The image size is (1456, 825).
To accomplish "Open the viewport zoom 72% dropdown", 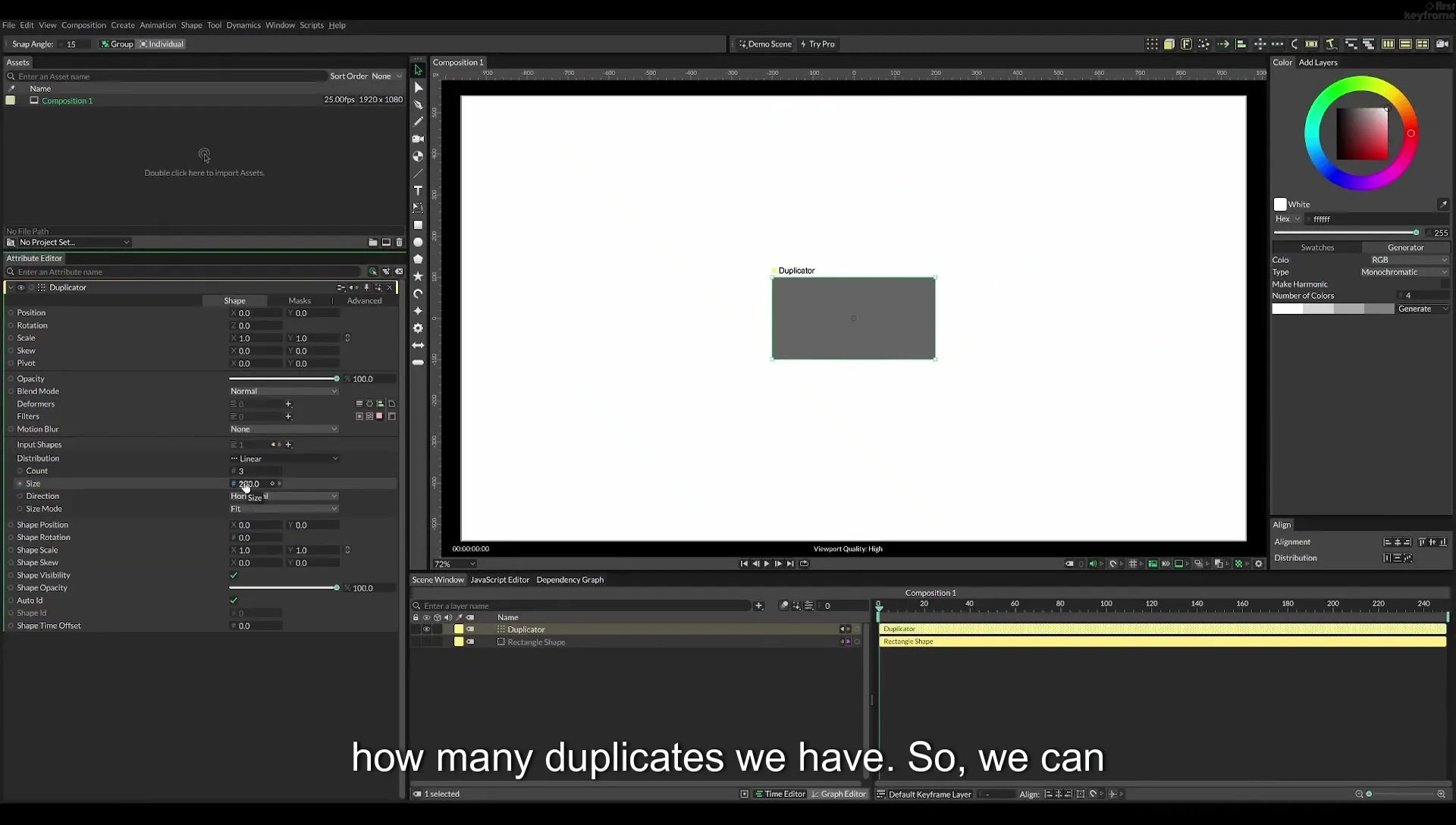I will click(454, 564).
